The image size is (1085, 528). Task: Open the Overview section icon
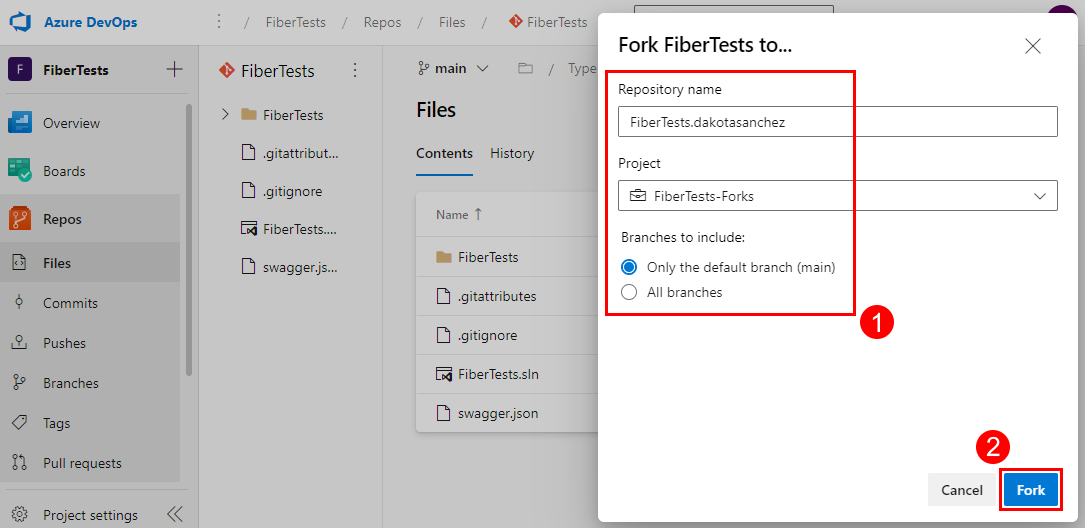tap(20, 123)
